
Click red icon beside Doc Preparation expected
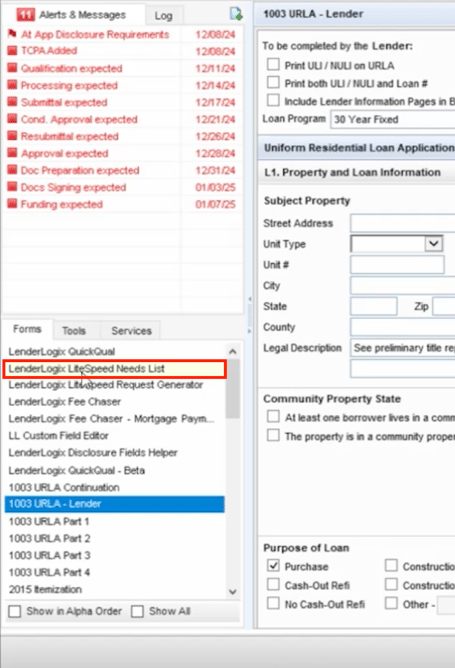12,170
